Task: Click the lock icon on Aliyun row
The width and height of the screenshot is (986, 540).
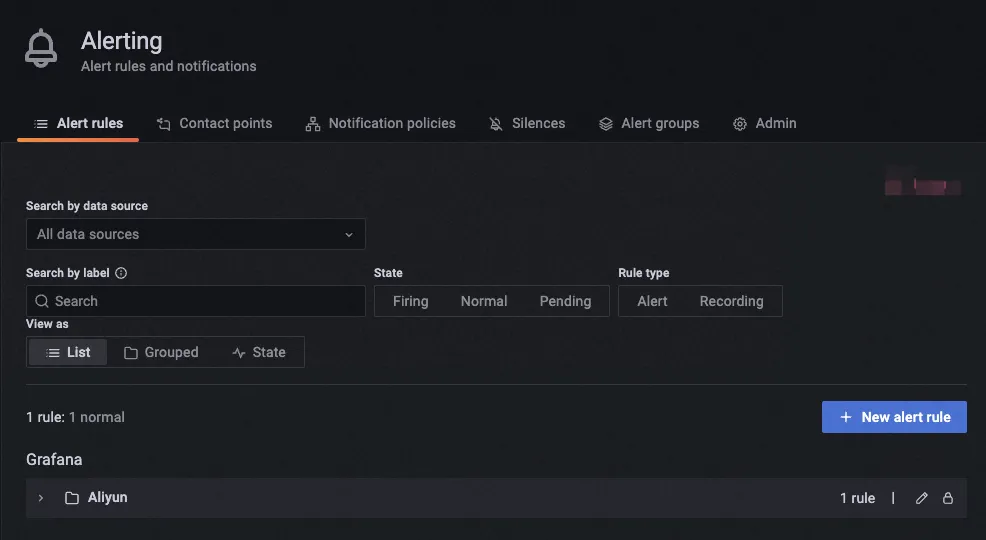Action: pos(948,498)
